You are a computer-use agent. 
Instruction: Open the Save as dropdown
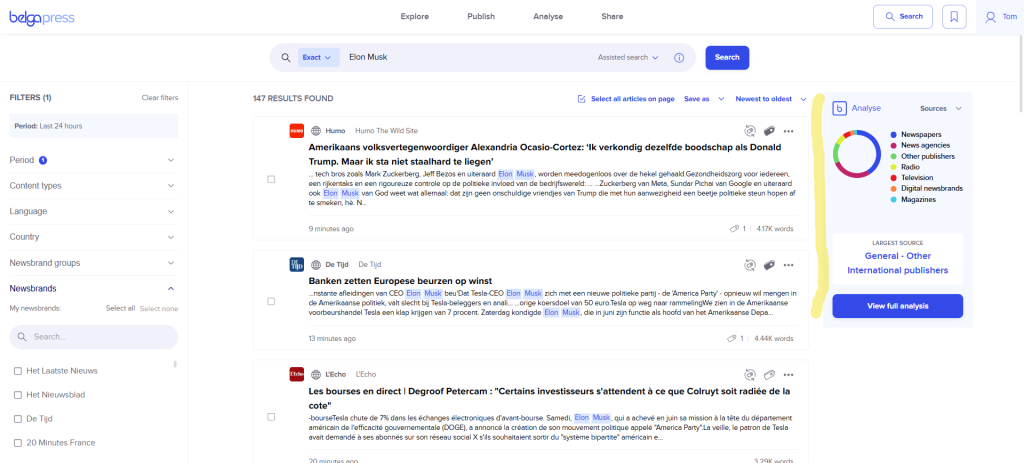704,99
